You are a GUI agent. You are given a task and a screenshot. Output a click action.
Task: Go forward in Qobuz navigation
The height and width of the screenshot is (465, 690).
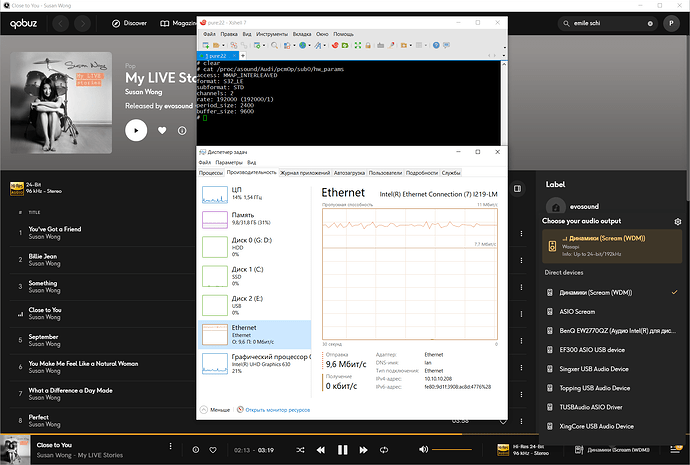coord(82,23)
